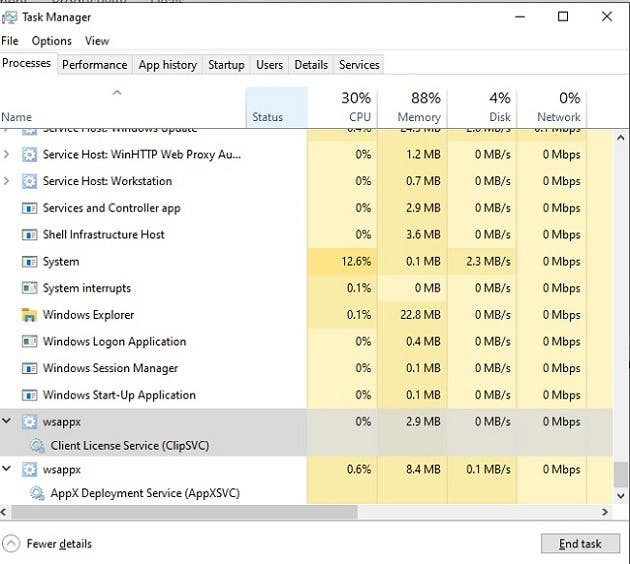Click gear icon of Service Host: WinHTTP Web Proxy
Screen dimensions: 630x564
pyautogui.click(x=29, y=155)
